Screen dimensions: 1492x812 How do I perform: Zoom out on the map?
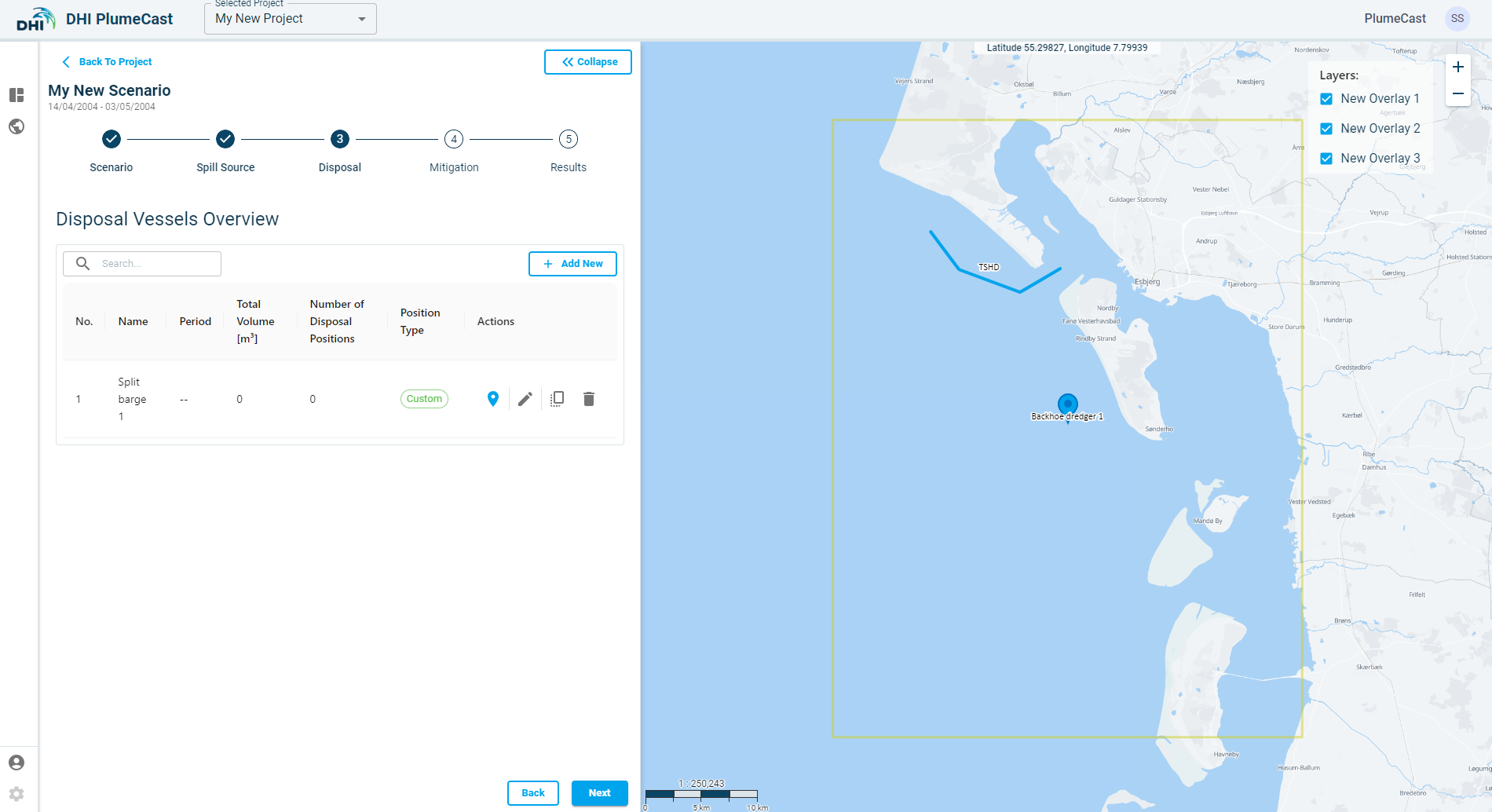click(1457, 93)
